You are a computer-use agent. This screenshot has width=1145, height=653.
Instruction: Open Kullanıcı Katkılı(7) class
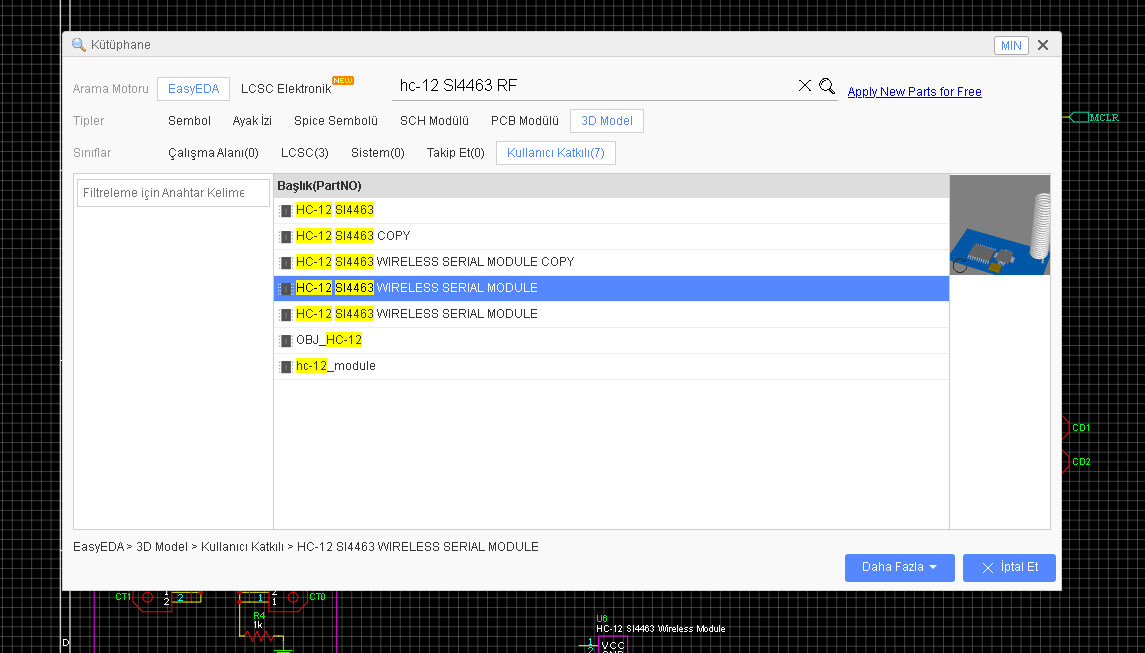point(556,153)
